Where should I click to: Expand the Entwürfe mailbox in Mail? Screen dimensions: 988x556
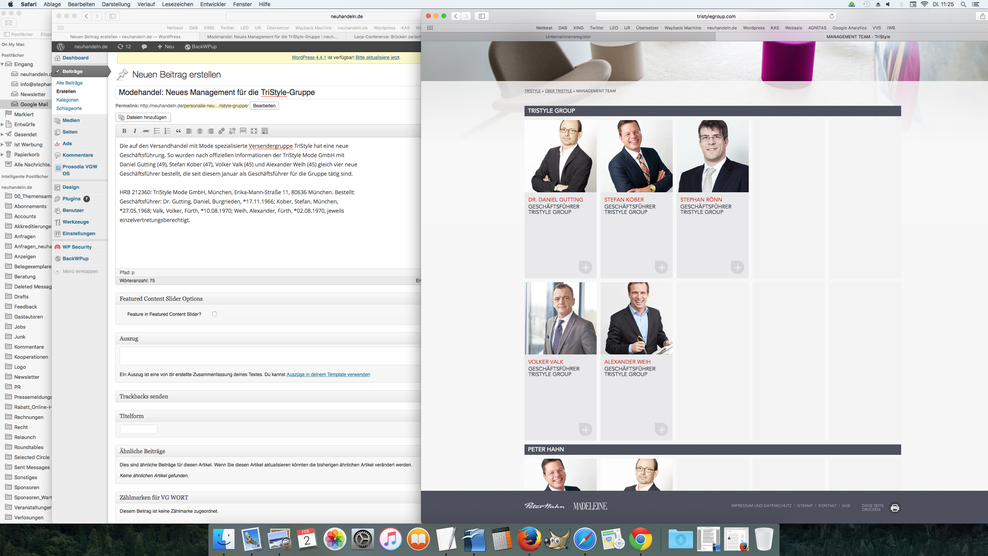(3, 124)
